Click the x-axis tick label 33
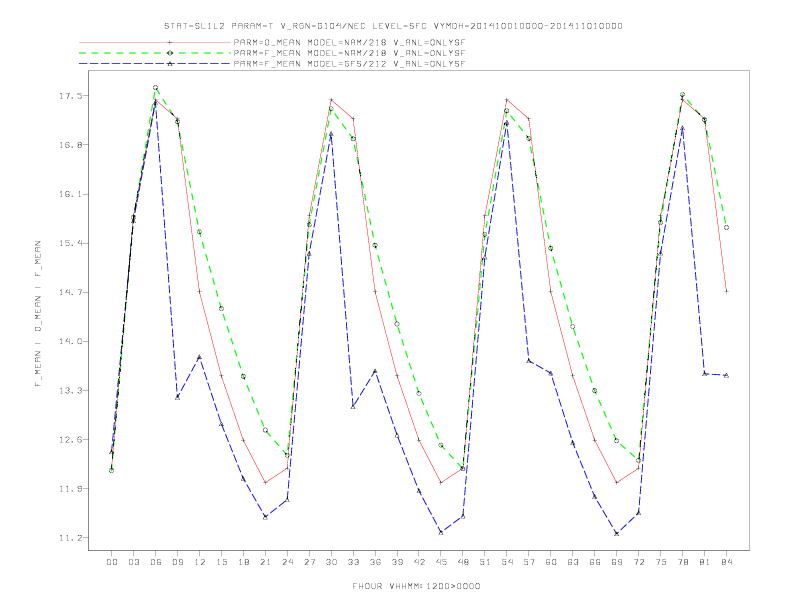 point(354,562)
